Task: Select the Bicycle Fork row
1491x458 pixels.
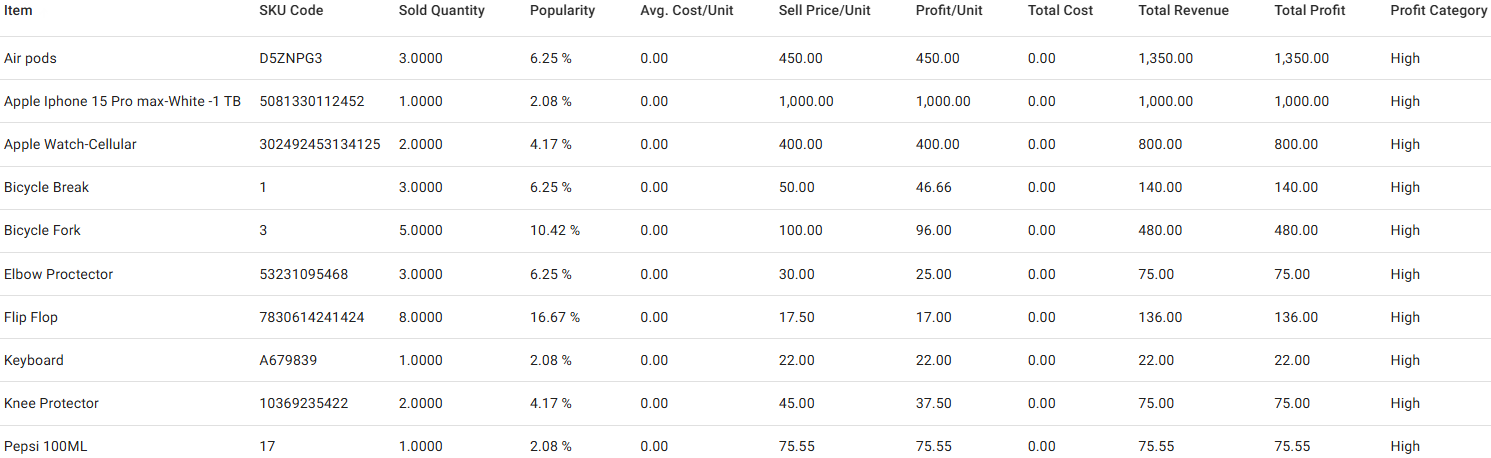Action: coord(42,230)
